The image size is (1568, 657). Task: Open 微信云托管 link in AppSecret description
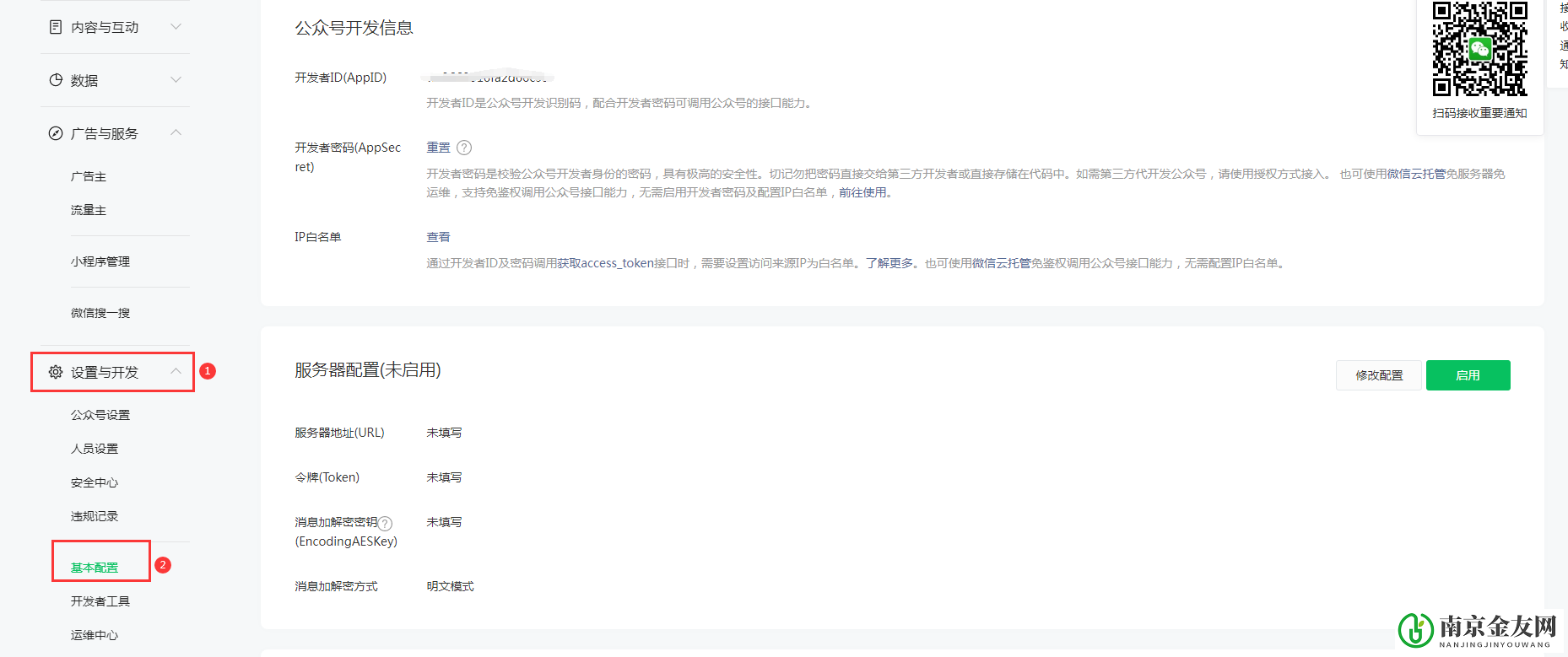(x=1416, y=174)
